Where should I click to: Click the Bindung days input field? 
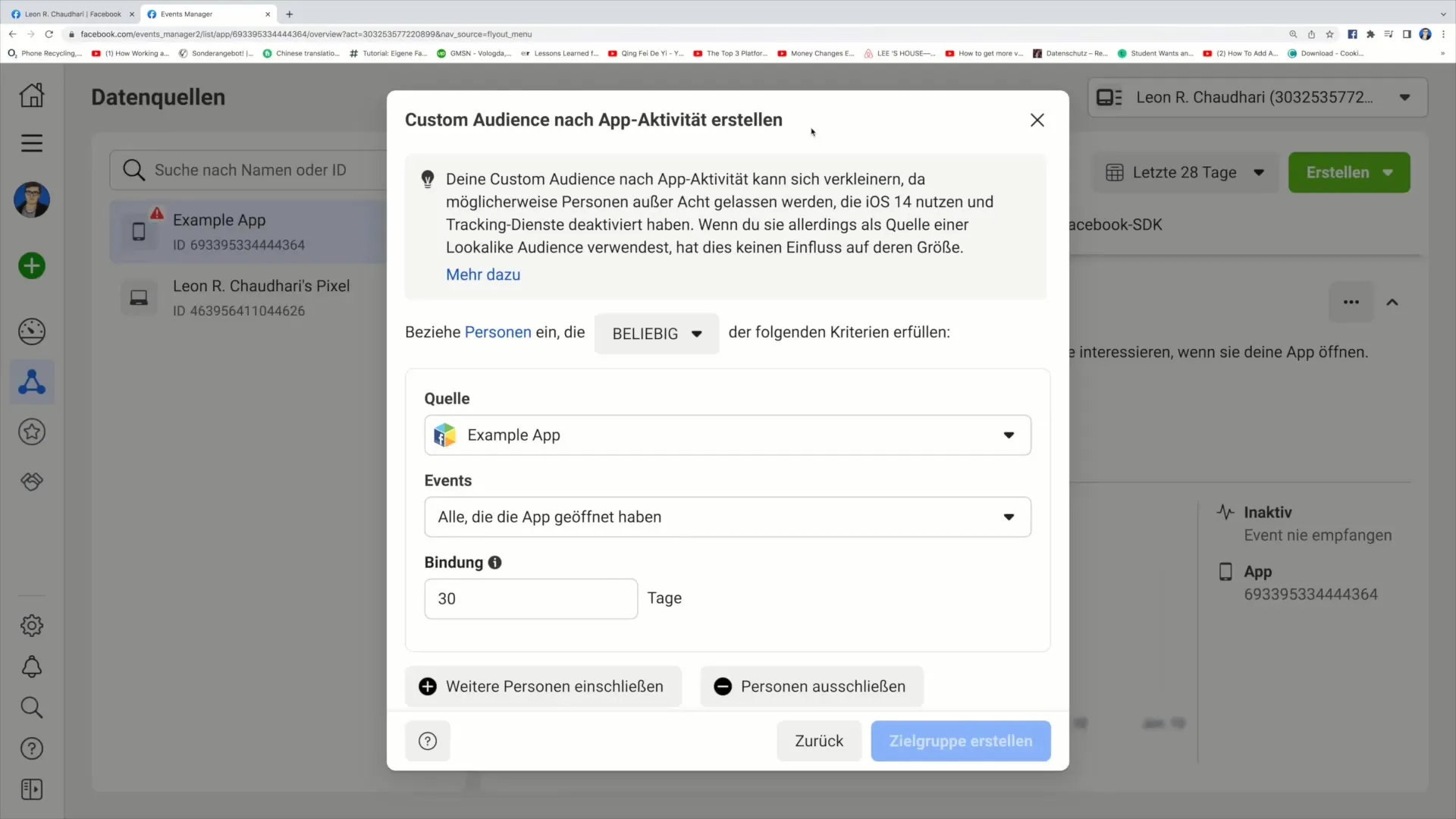[x=531, y=599]
